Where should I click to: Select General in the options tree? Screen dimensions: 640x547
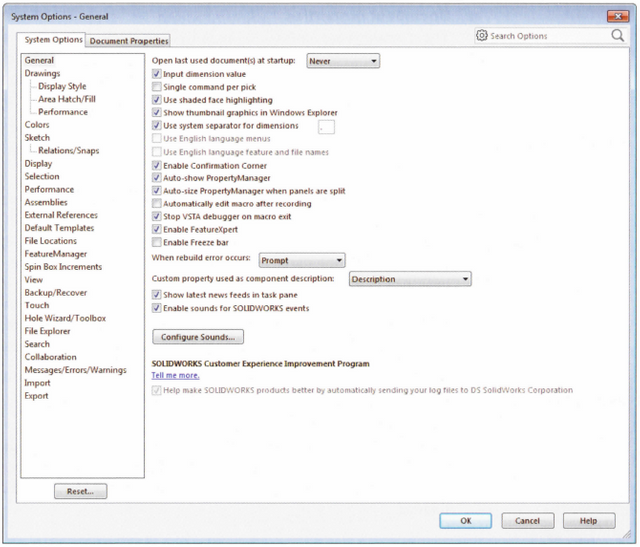(x=39, y=60)
